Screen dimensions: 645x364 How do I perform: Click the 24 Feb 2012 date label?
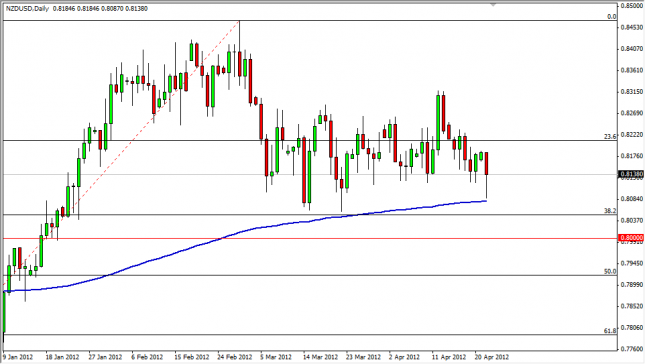[234, 357]
